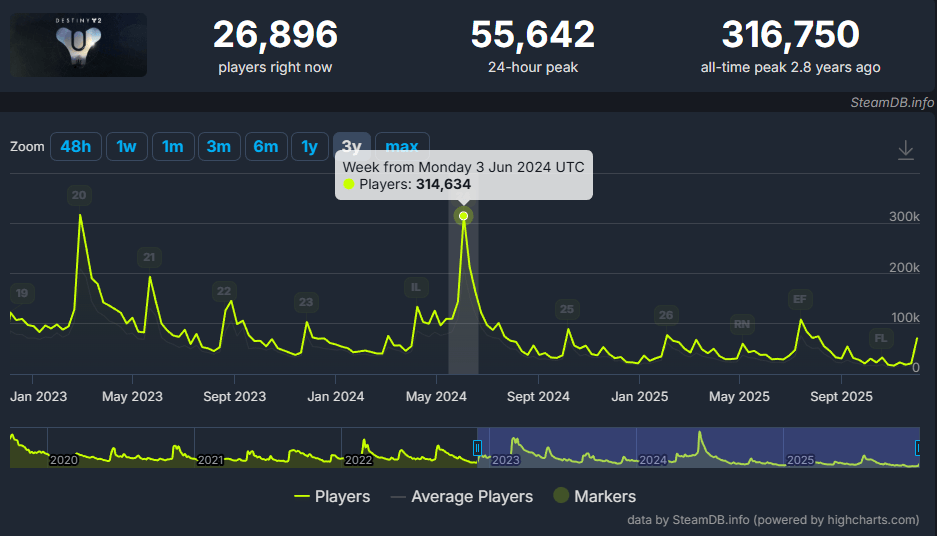Switch zoom to max
This screenshot has height=536, width=937.
[402, 147]
